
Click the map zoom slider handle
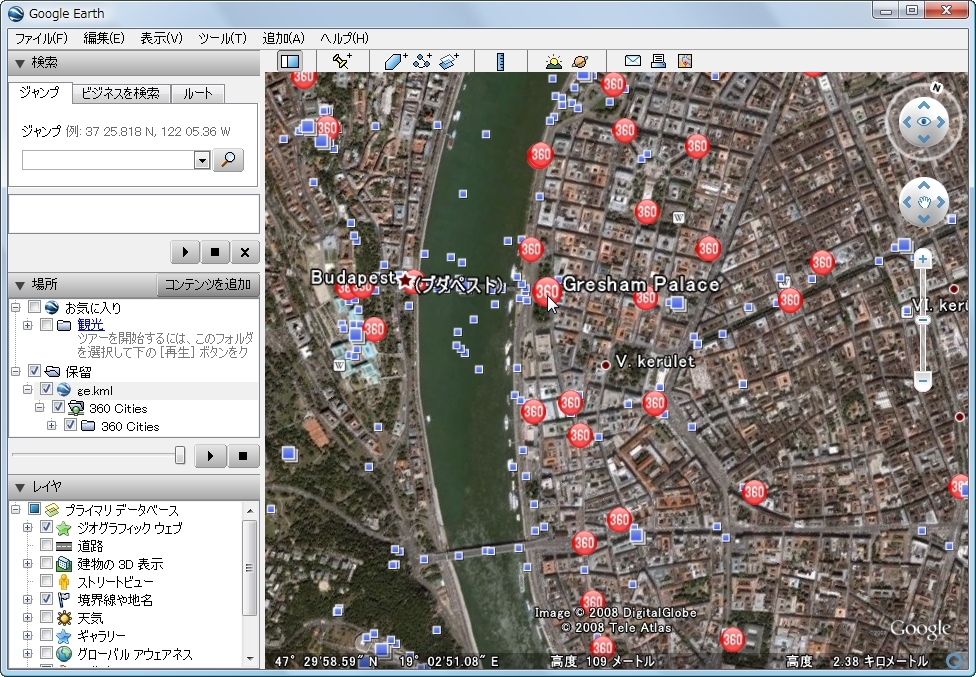pyautogui.click(x=922, y=320)
